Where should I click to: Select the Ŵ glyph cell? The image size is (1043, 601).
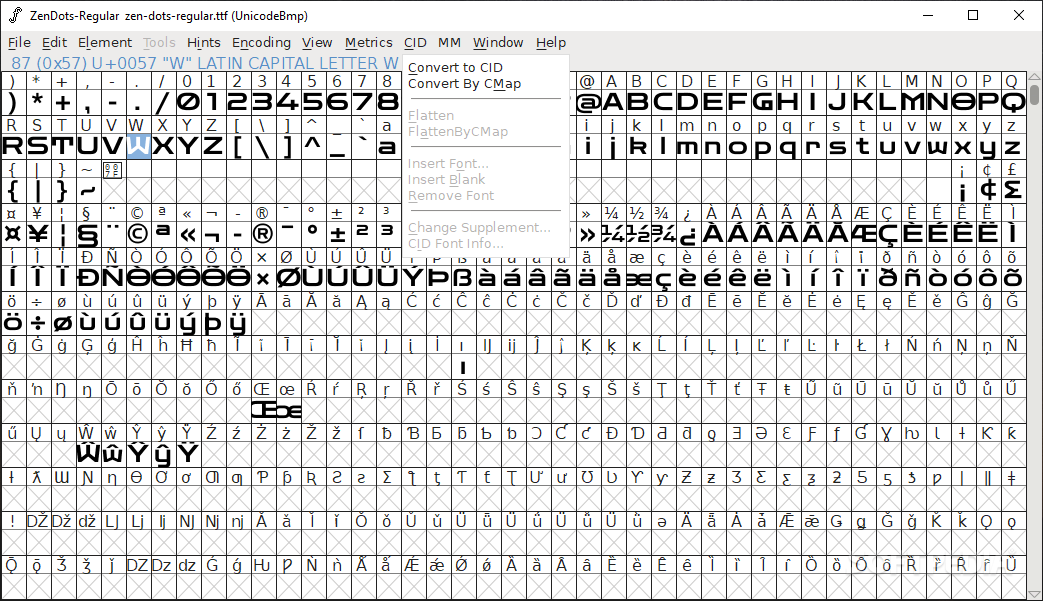pos(88,455)
